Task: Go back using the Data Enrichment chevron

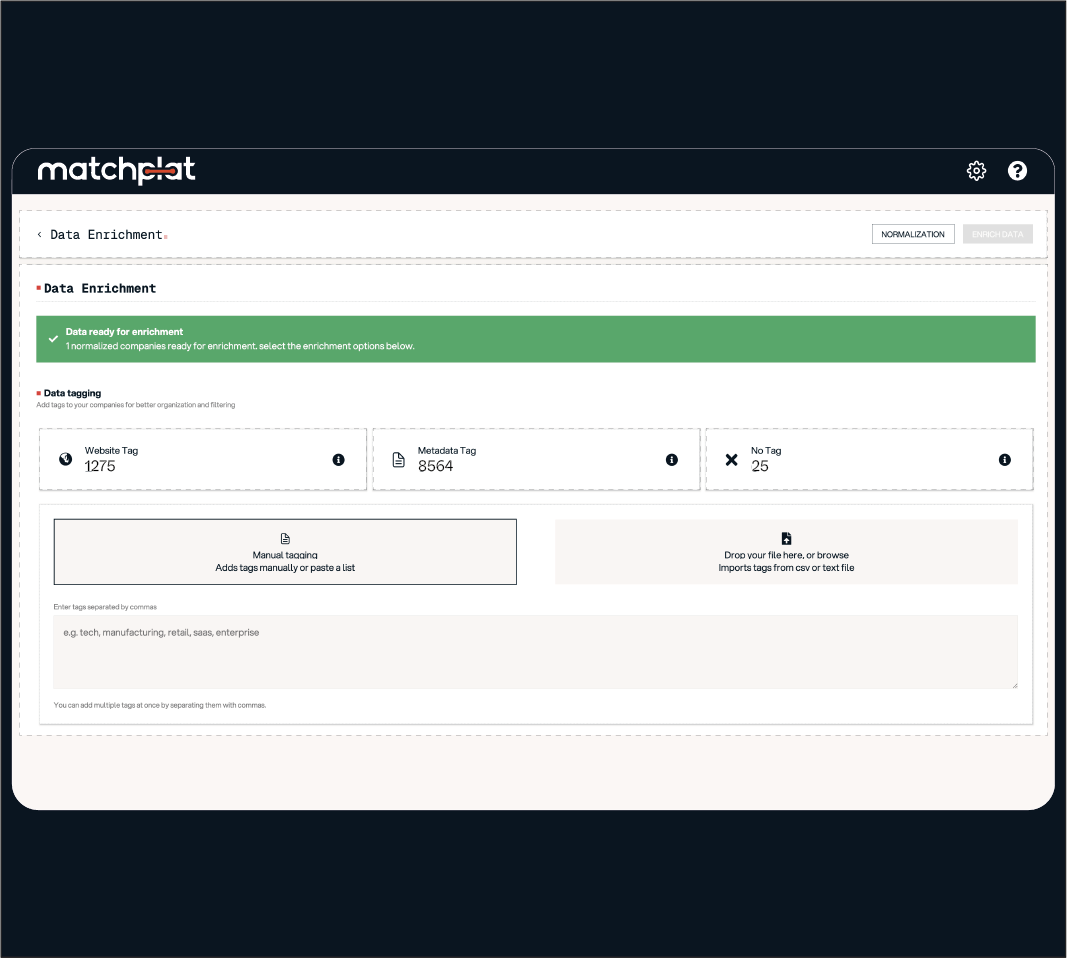Action: click(x=40, y=235)
